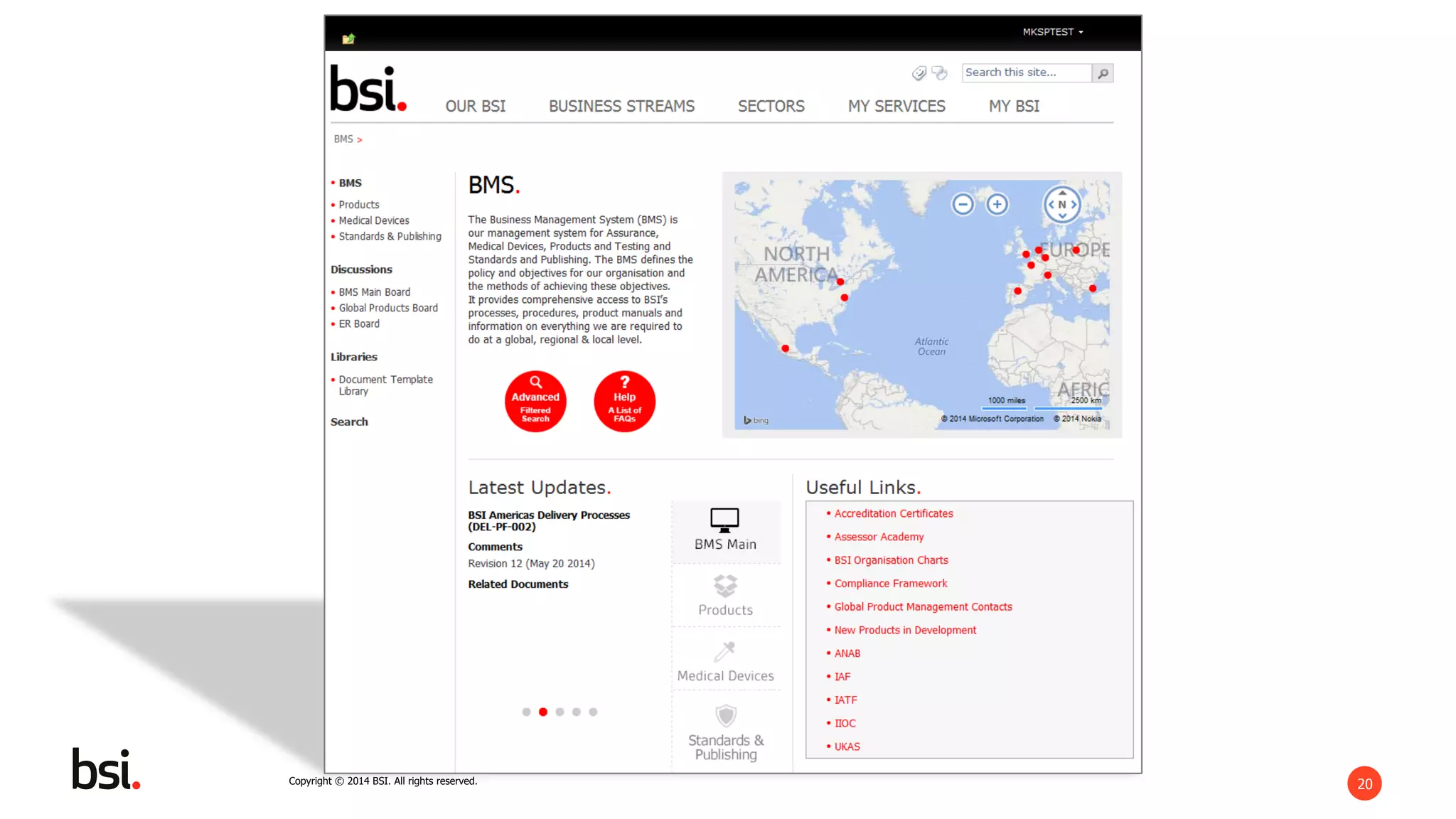Select BMS in the left navigation

click(x=350, y=183)
